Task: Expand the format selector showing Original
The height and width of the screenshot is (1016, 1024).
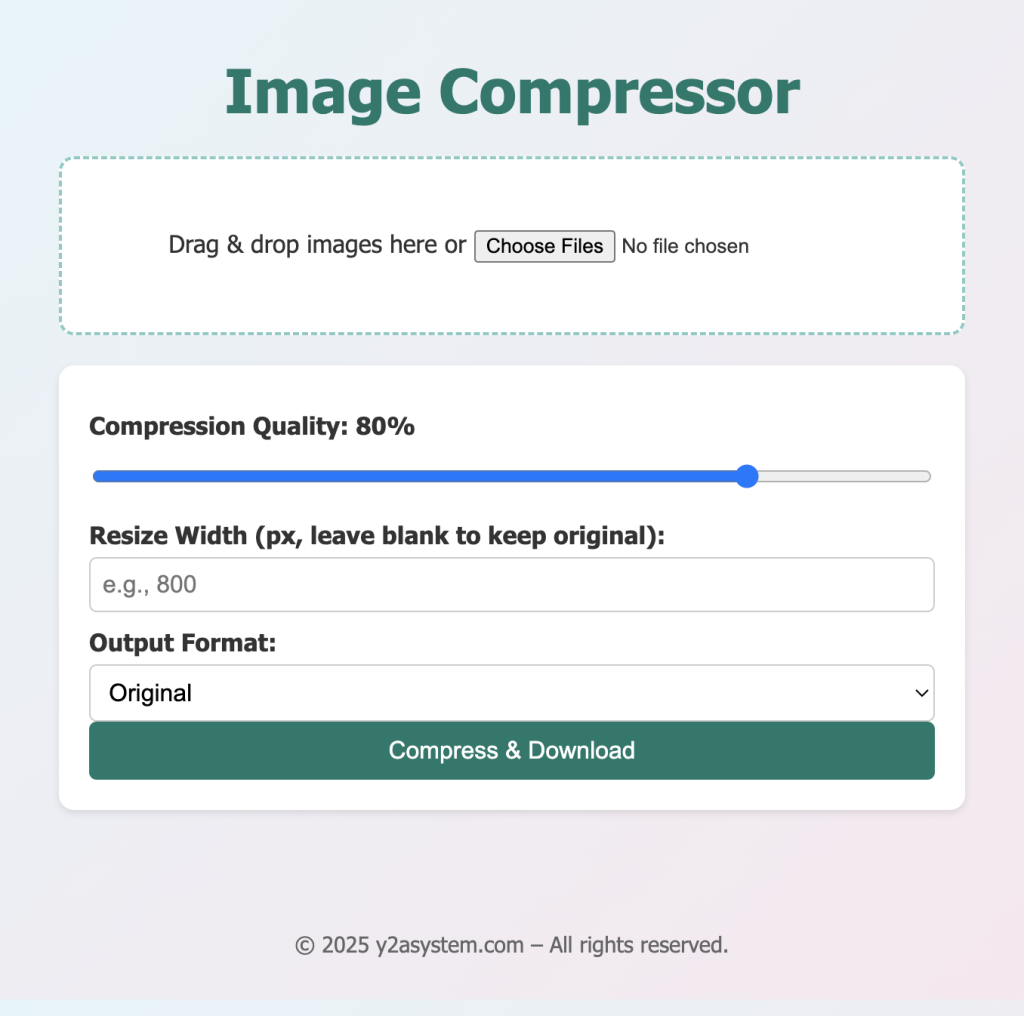Action: [512, 692]
